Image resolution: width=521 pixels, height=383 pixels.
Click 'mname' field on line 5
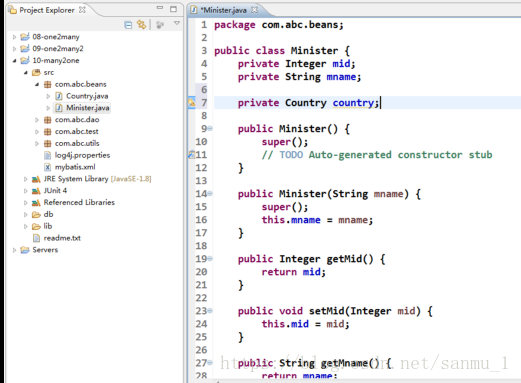341,77
